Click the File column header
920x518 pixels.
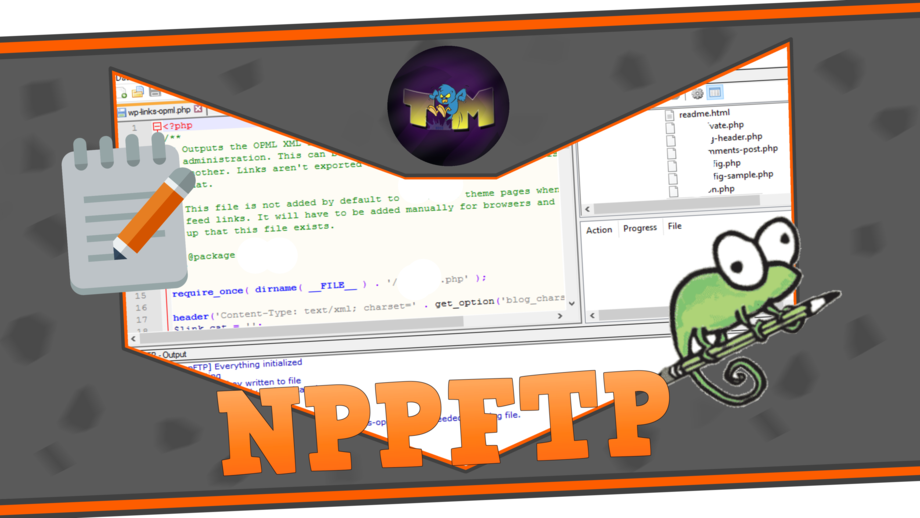point(675,226)
